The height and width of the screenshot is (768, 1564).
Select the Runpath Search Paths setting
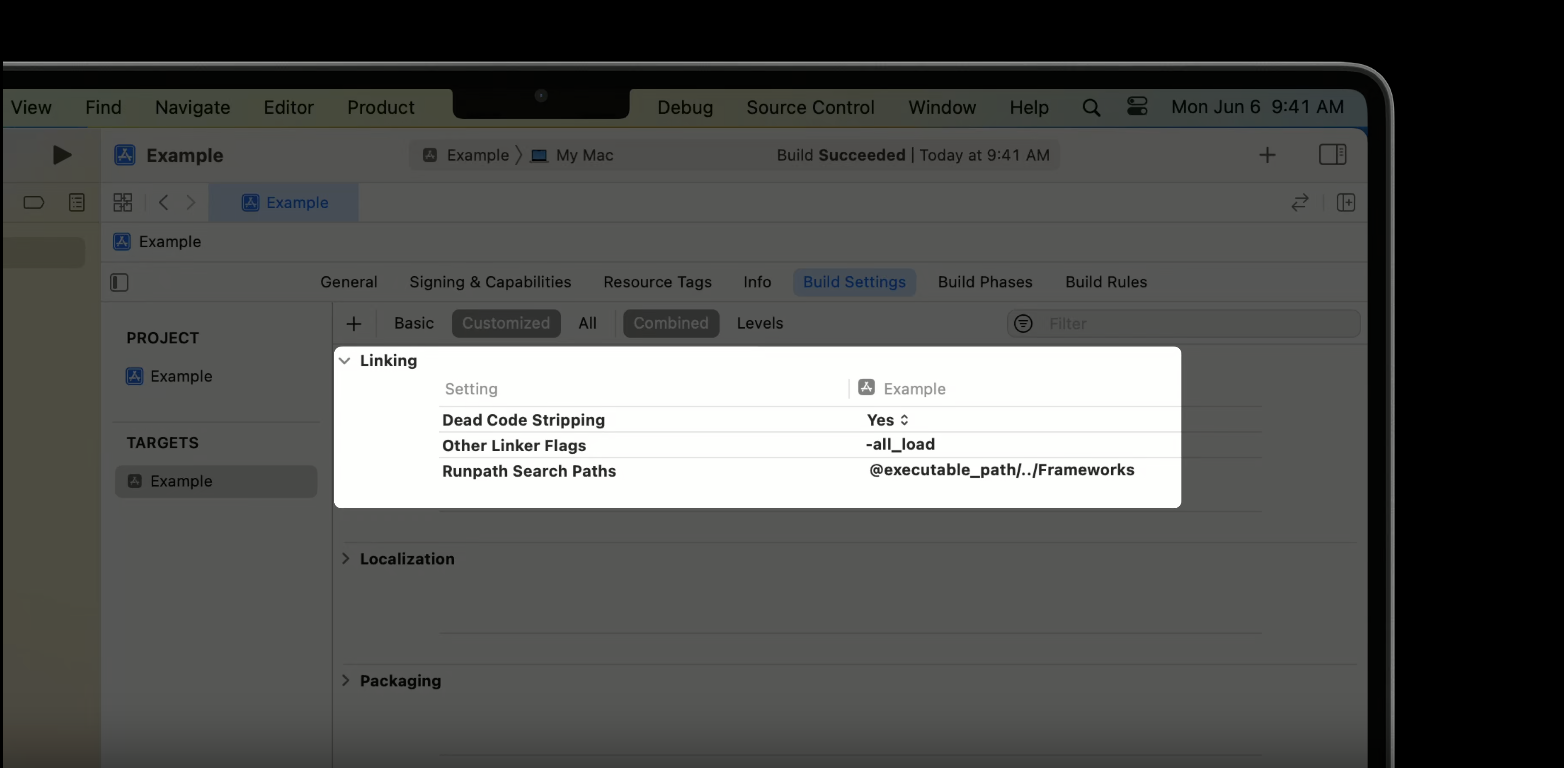[x=529, y=471]
